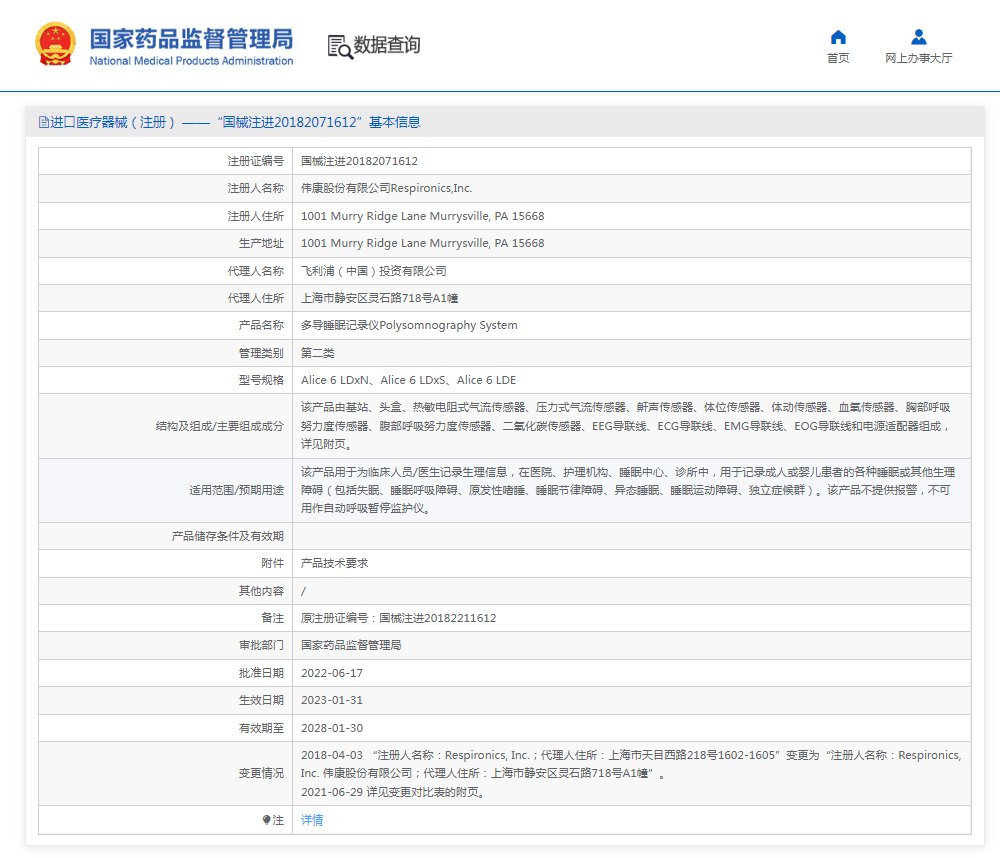Click the 网上办事大厅 label
1000x858 pixels.
918,58
